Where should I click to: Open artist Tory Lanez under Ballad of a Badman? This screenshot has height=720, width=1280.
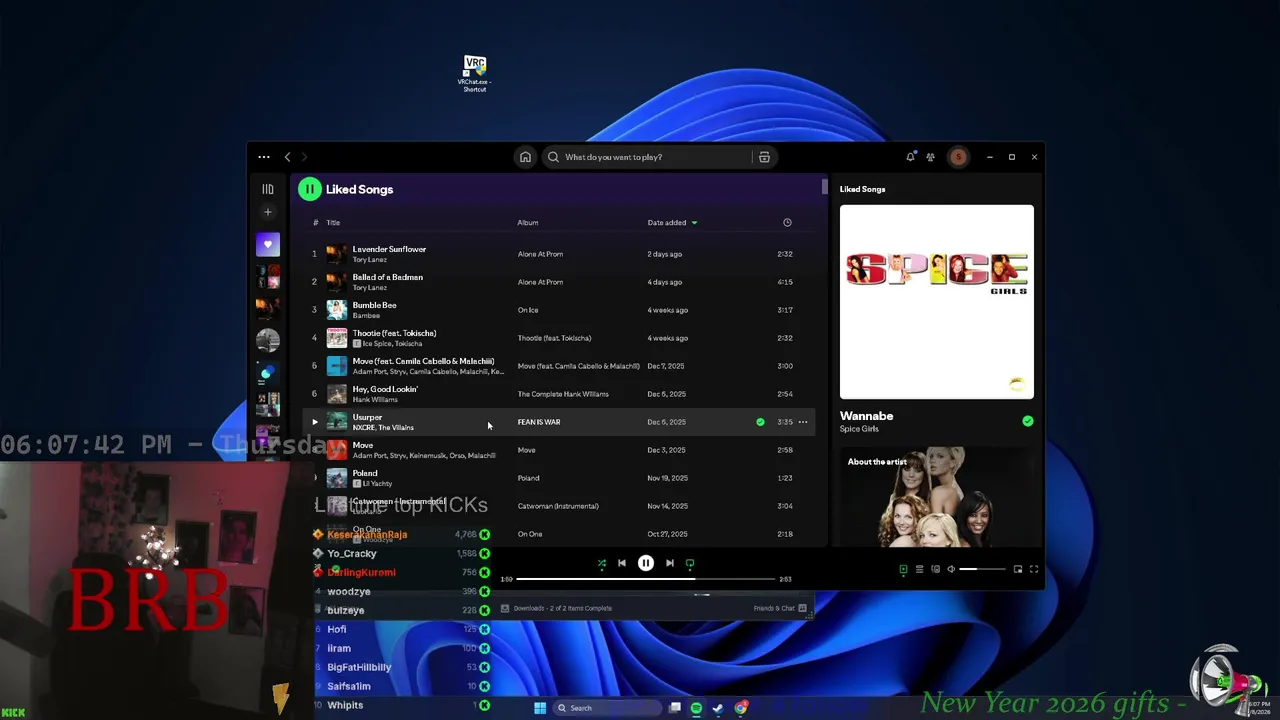point(370,288)
